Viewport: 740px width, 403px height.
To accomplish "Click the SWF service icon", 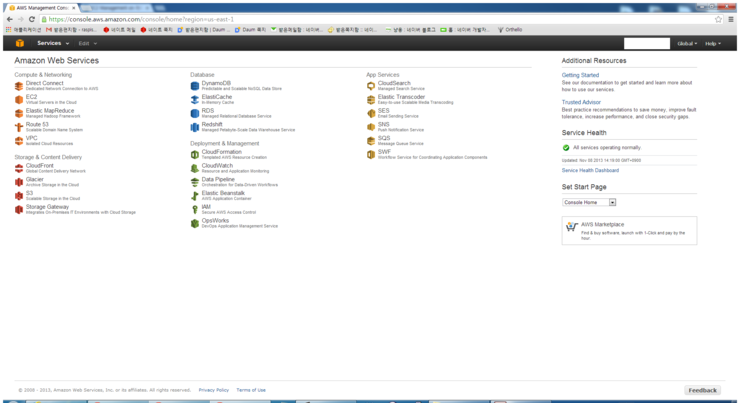I will (x=371, y=154).
